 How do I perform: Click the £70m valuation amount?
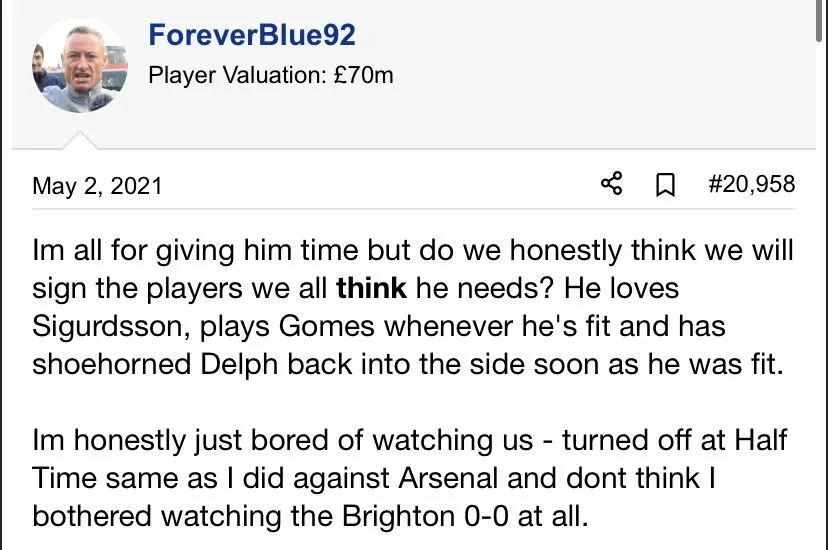tap(360, 75)
